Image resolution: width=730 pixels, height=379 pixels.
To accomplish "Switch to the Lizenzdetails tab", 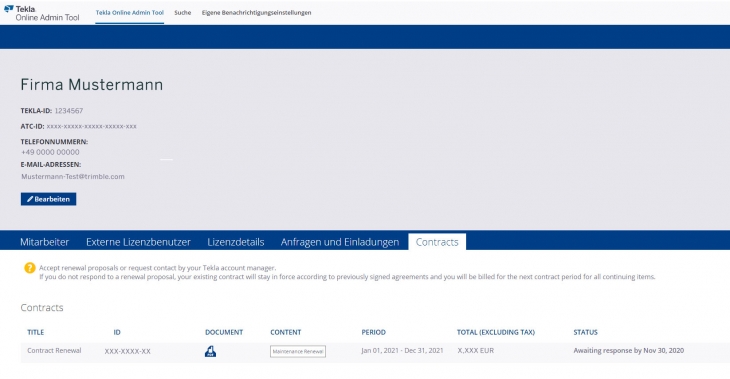I will [x=236, y=242].
